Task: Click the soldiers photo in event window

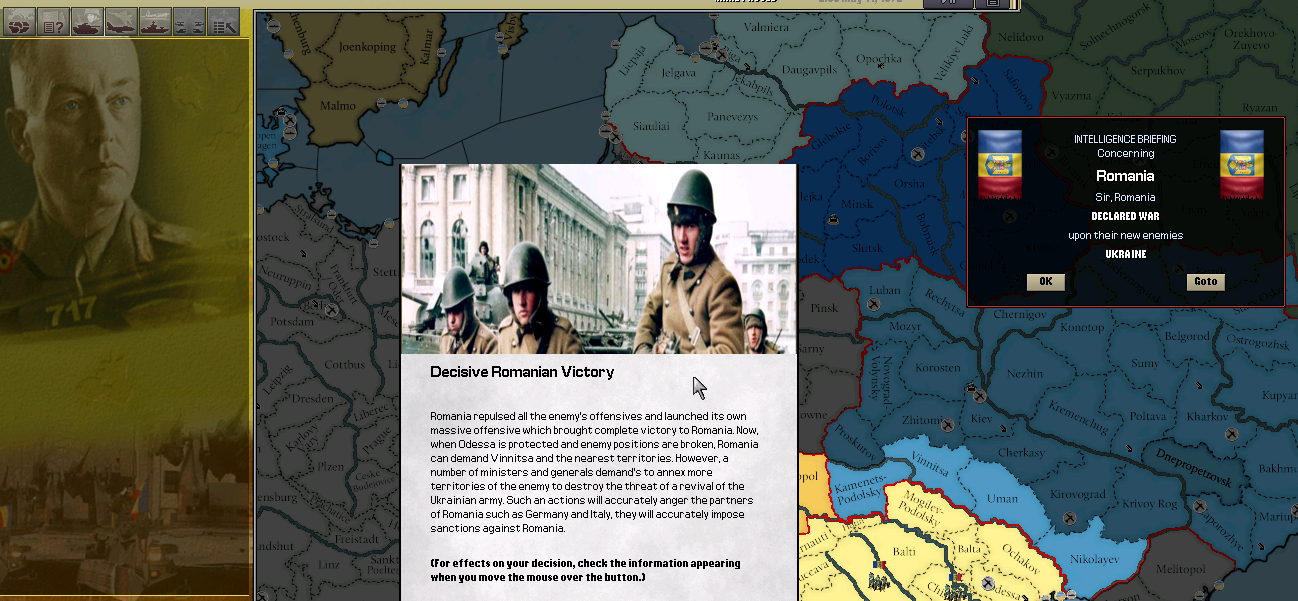Action: tap(598, 259)
